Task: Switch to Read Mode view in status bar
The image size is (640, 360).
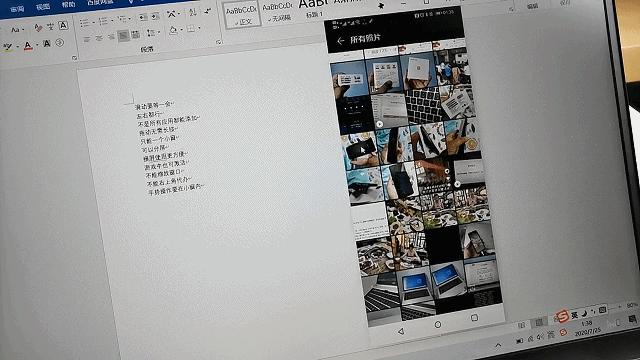Action: [x=521, y=325]
